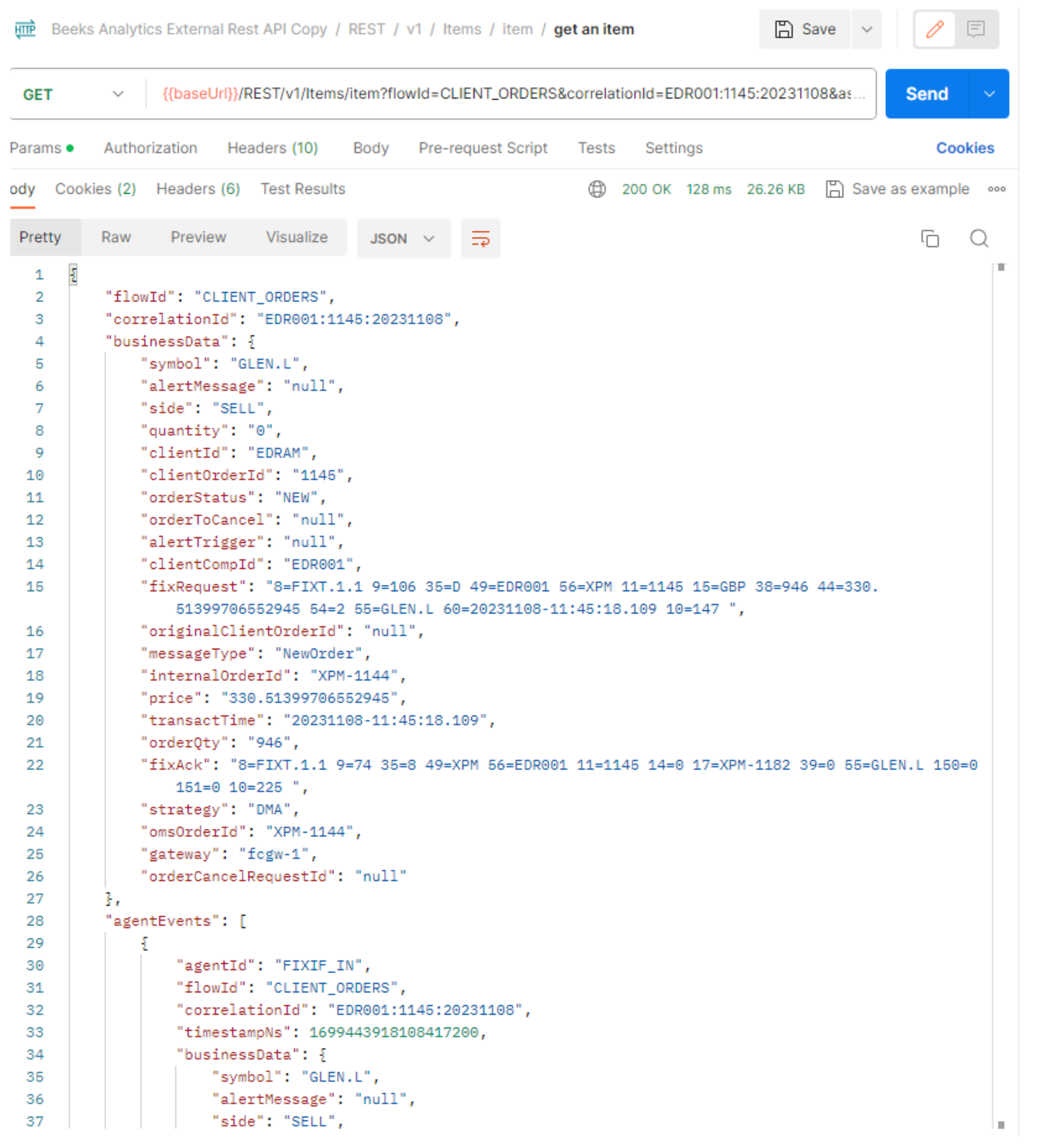The height and width of the screenshot is (1148, 1038).
Task: Open the comments panel icon
Action: click(975, 29)
